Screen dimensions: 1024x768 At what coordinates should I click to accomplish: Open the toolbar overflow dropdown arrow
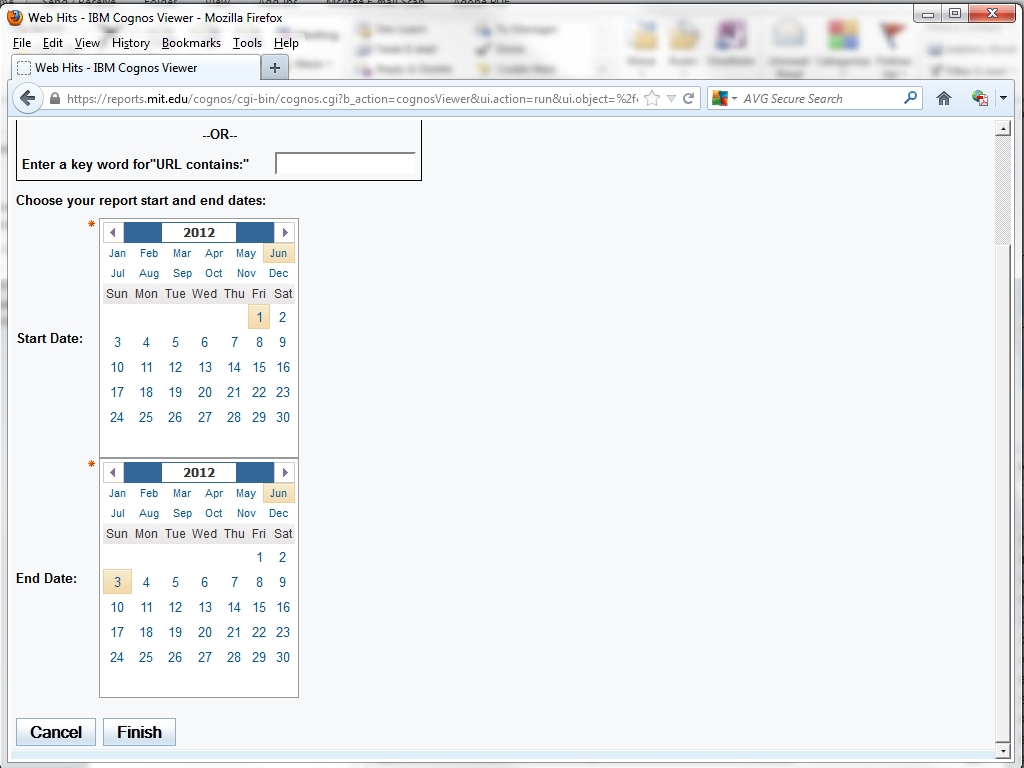tap(1003, 98)
